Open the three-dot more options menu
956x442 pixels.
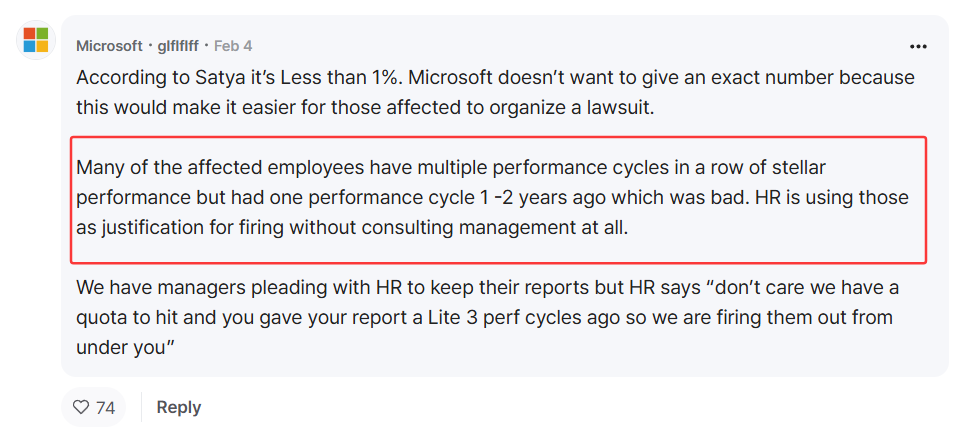[918, 46]
